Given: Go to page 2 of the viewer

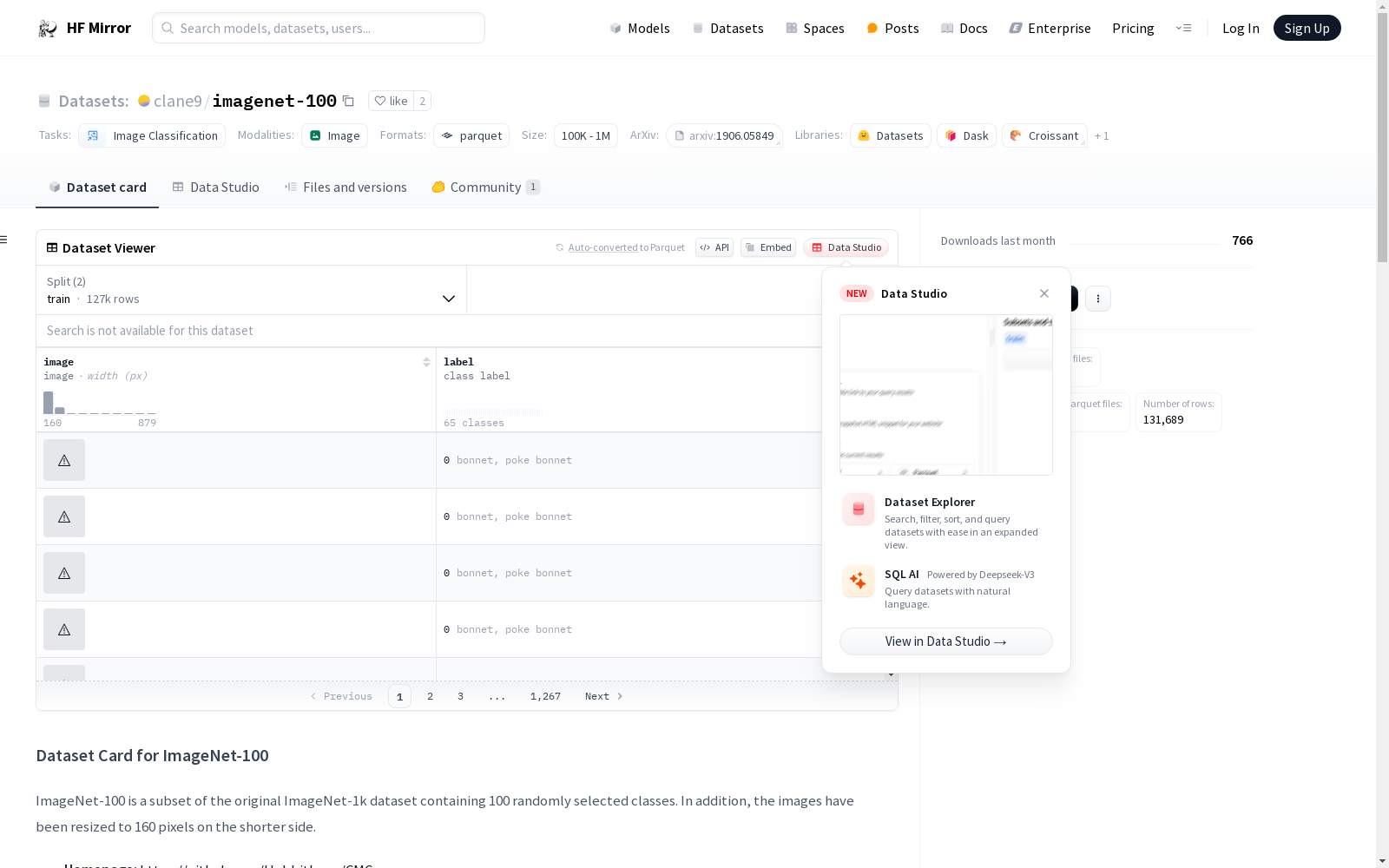Looking at the screenshot, I should point(430,696).
